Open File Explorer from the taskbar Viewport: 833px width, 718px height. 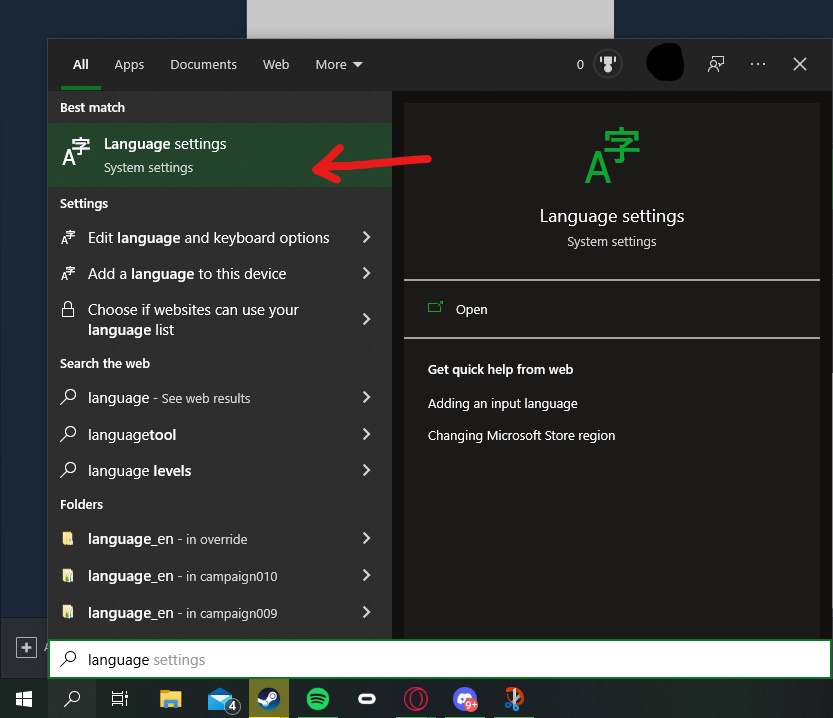click(170, 699)
